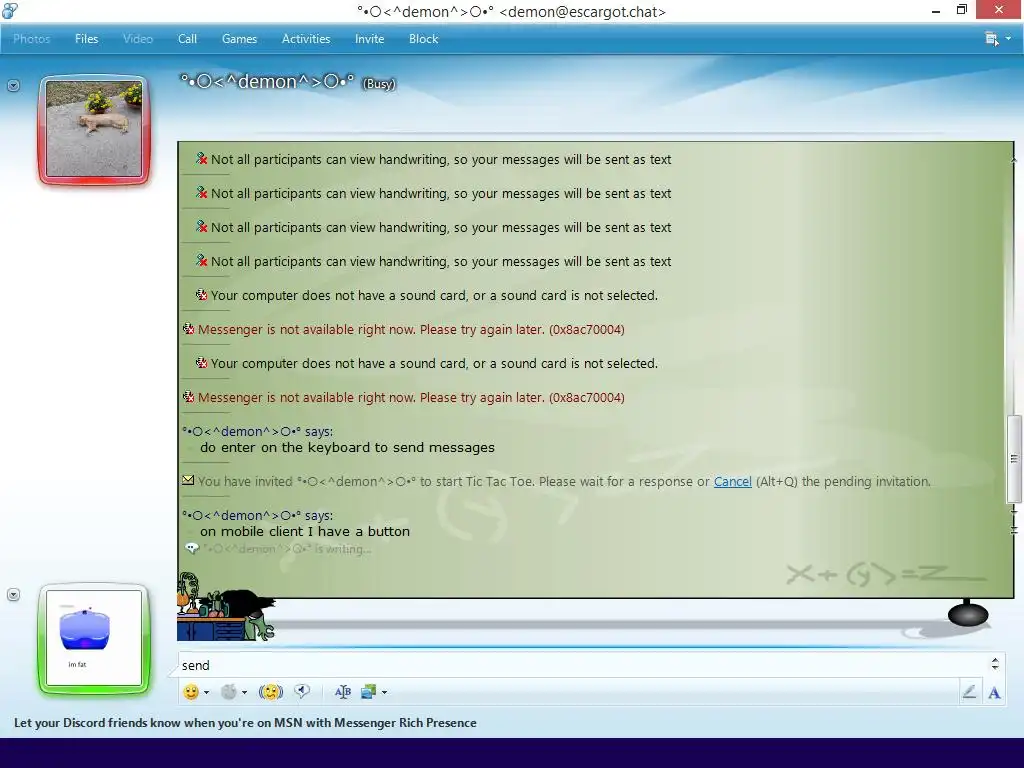Image resolution: width=1024 pixels, height=768 pixels.
Task: Click your own 'im fat' display picture
Action: coord(94,638)
